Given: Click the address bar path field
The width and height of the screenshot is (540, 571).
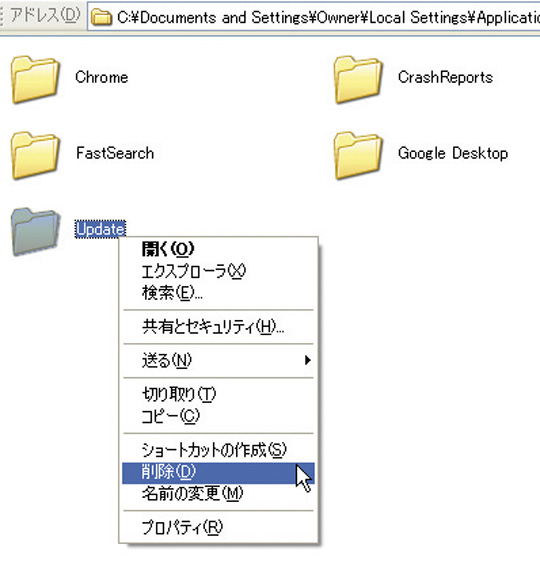Looking at the screenshot, I should click(314, 17).
